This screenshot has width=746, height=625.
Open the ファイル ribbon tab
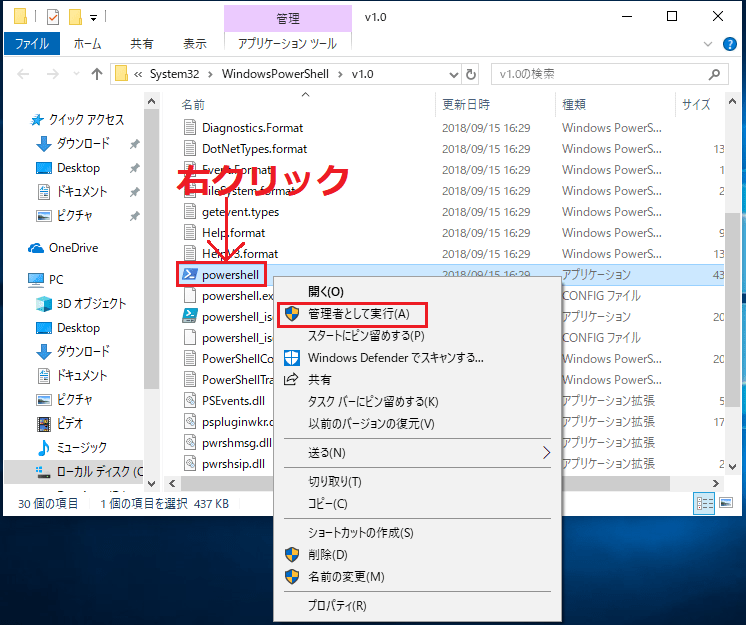32,44
